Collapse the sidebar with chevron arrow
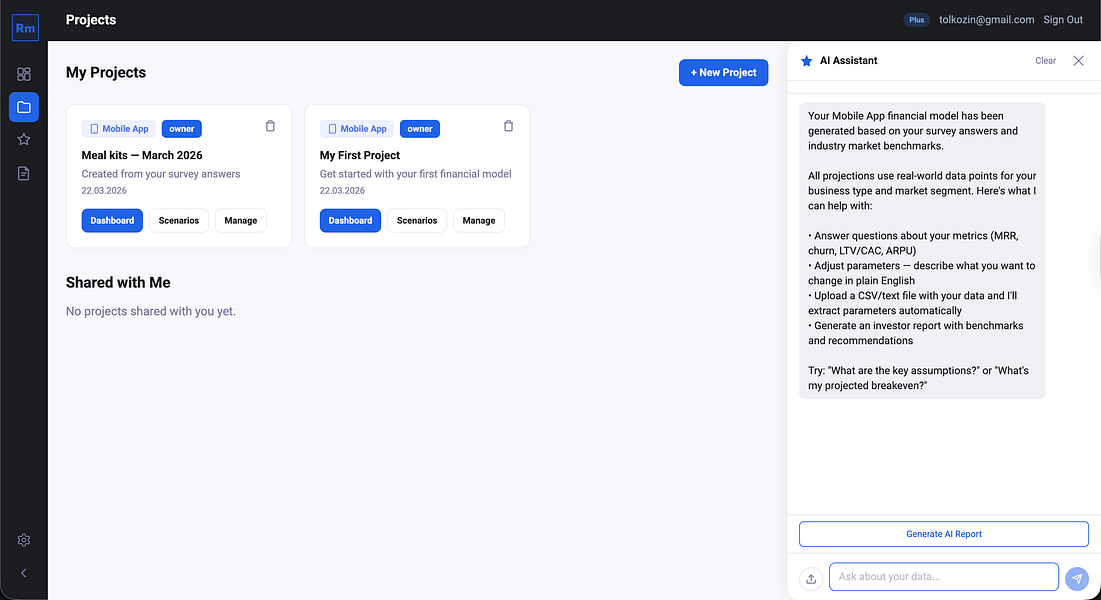Screen dimensions: 1101x600 24,573
